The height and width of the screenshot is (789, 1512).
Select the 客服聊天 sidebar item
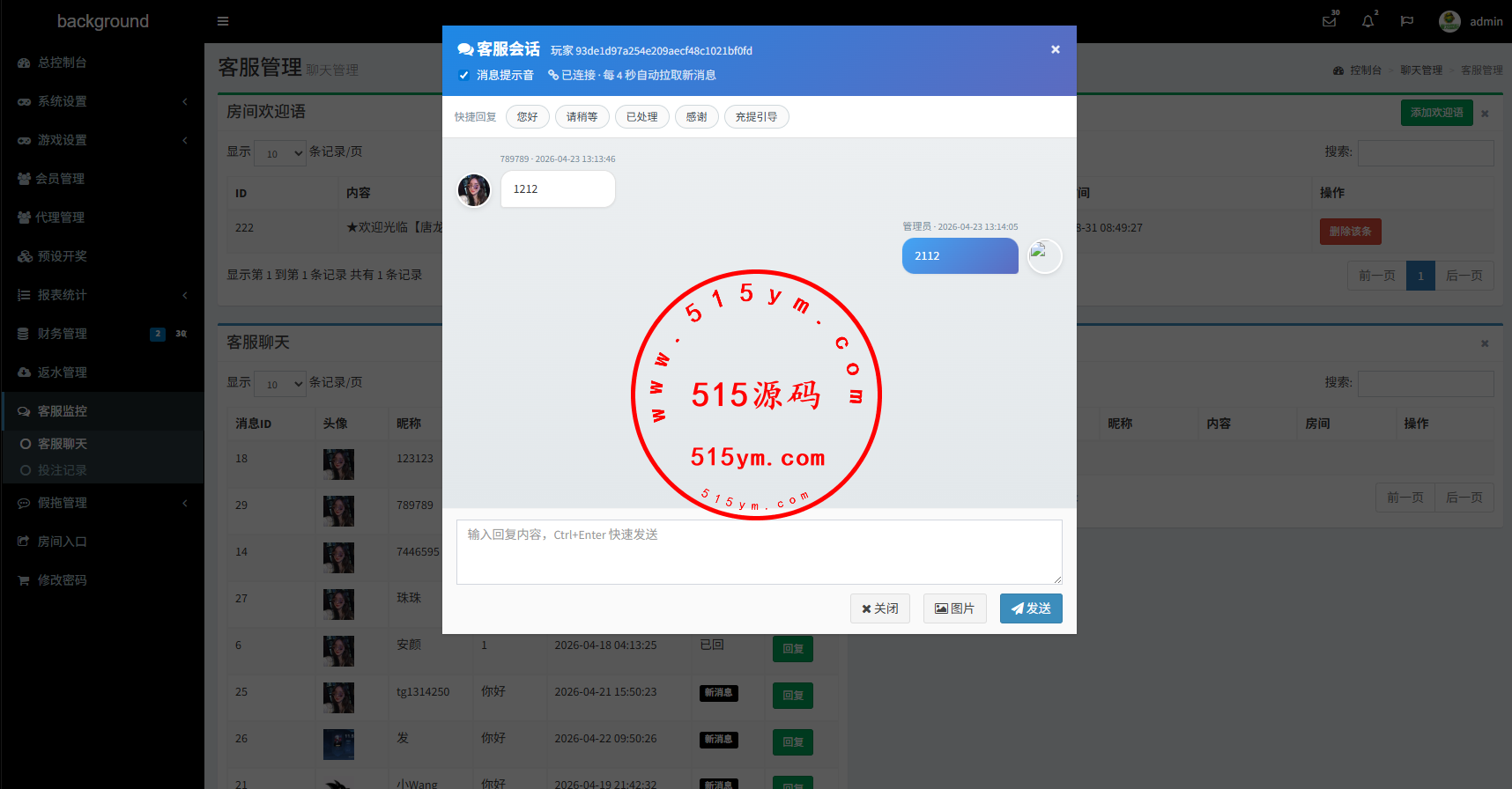coord(62,444)
